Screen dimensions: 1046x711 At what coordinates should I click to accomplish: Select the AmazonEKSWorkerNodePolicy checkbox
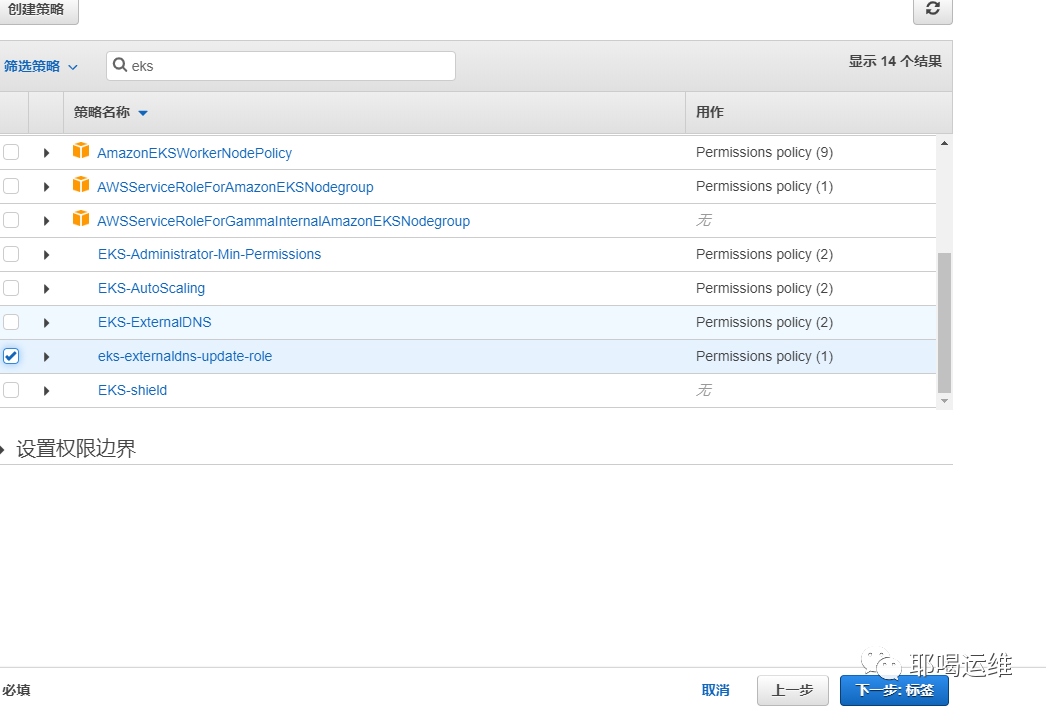(11, 152)
